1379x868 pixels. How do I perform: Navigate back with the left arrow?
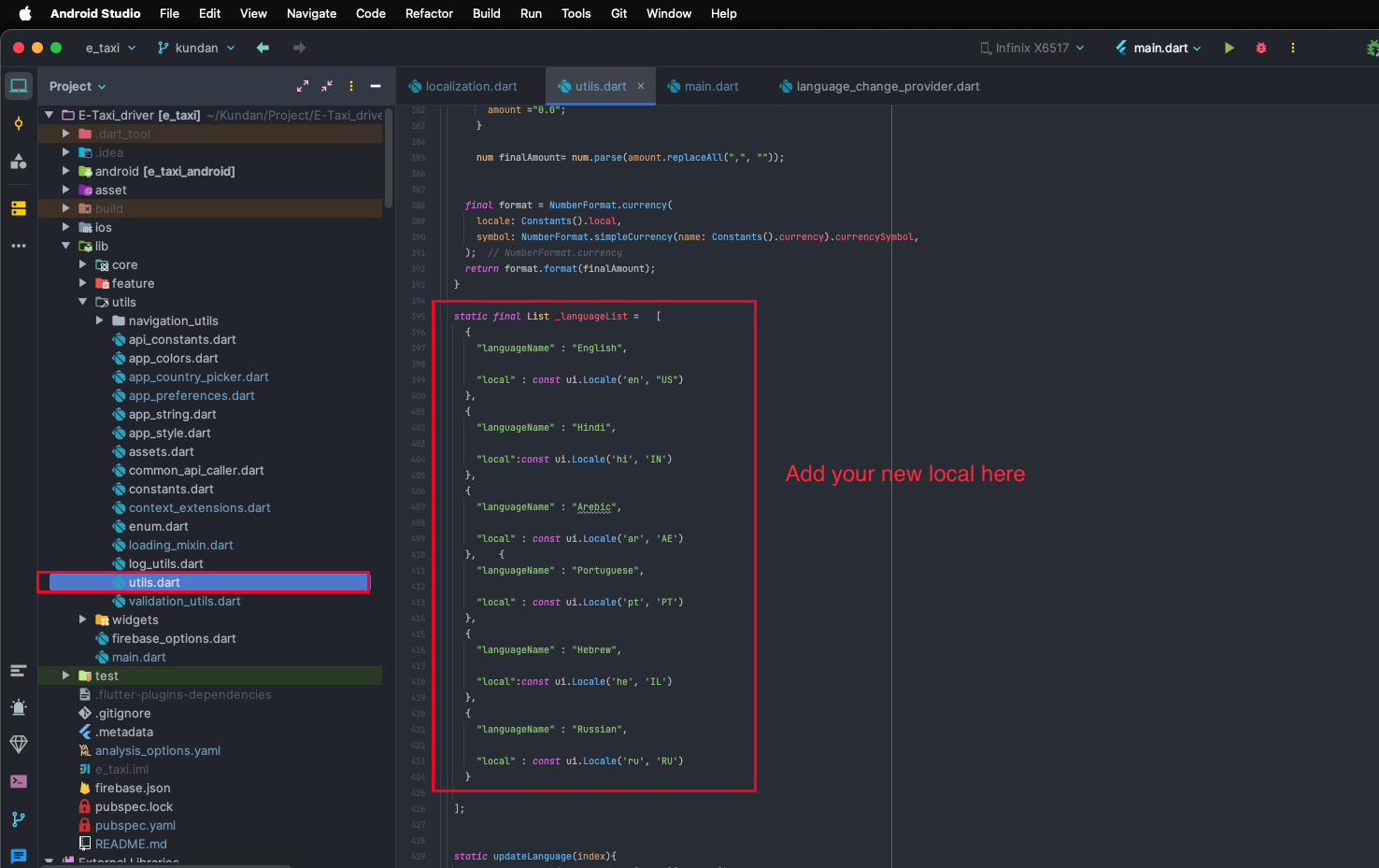[263, 48]
